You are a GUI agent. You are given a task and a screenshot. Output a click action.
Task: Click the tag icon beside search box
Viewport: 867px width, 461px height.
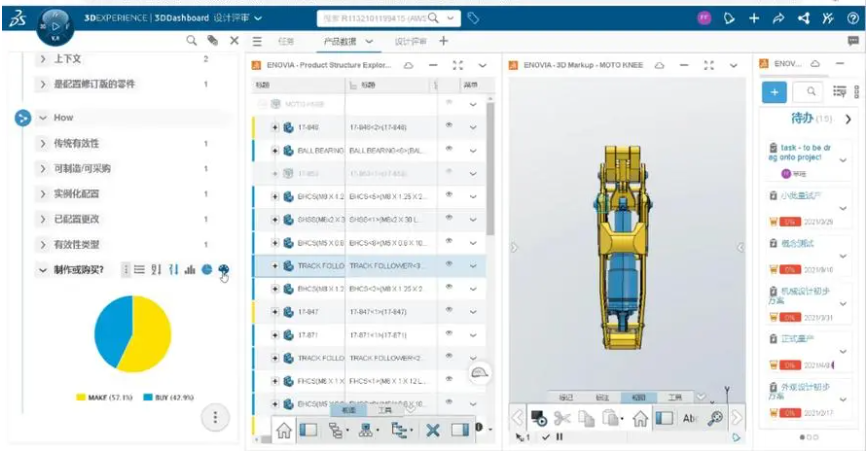(473, 18)
